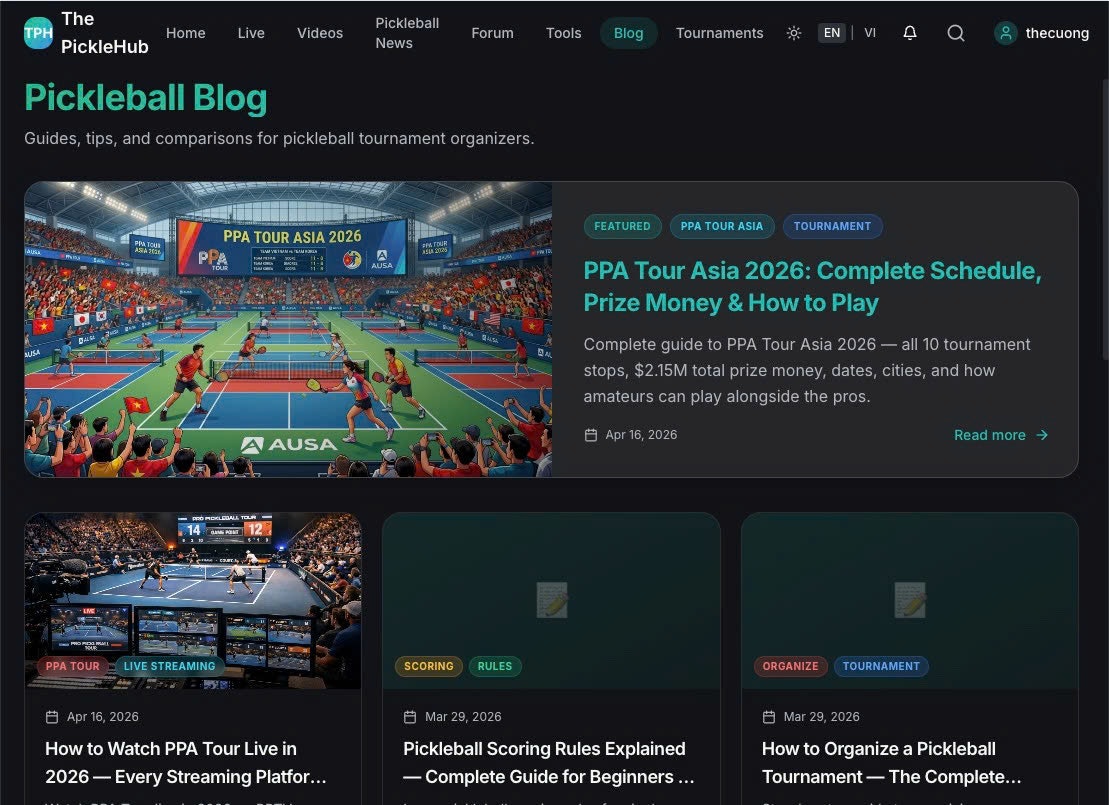Open the thecuong account menu
The image size is (1109, 805).
1042,33
